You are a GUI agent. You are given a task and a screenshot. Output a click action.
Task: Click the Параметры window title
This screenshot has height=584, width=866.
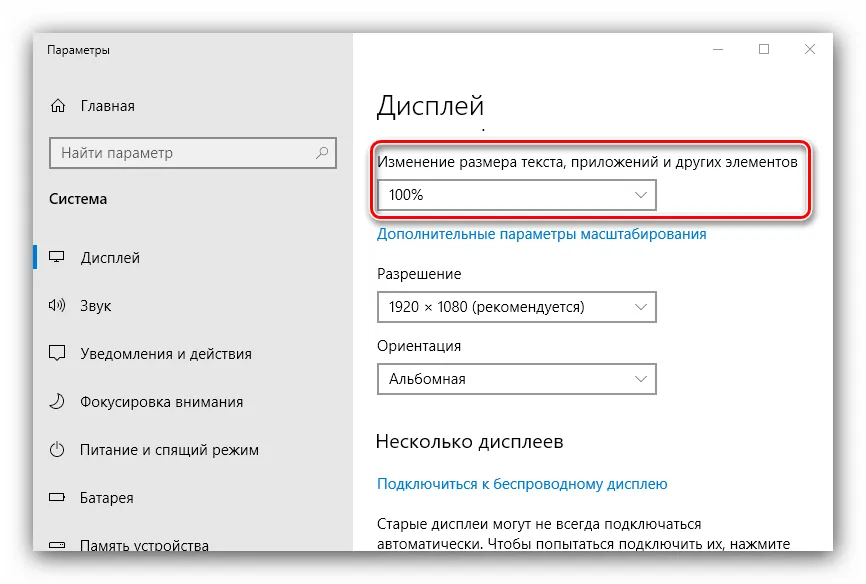[x=78, y=50]
